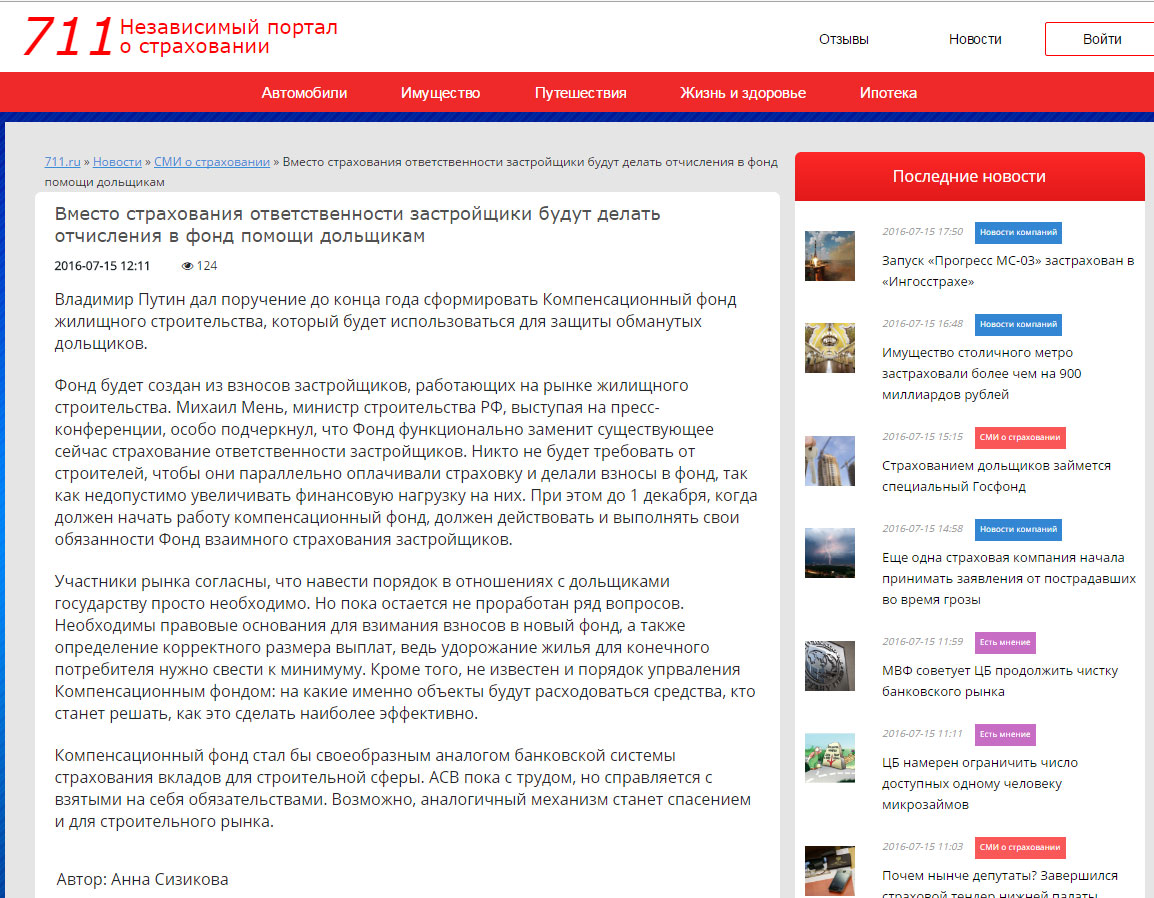Click the Новости breadcrumb link
This screenshot has width=1154, height=898.
click(x=117, y=162)
